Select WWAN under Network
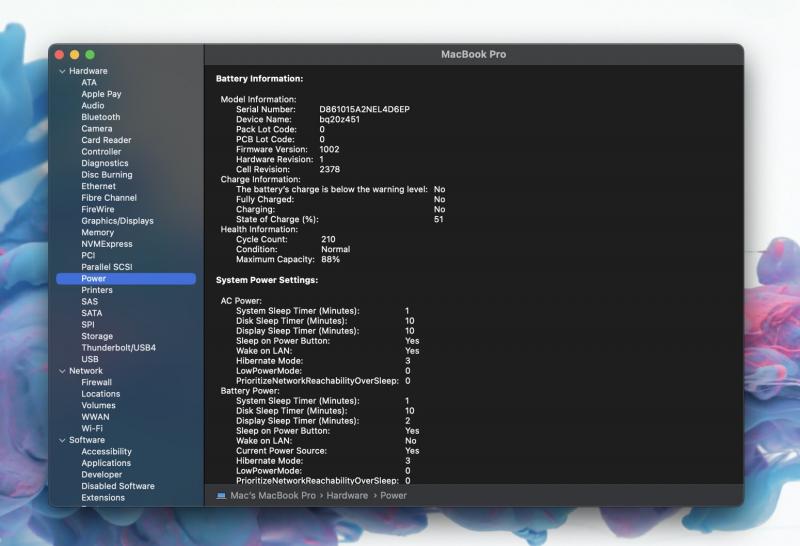 pos(95,417)
